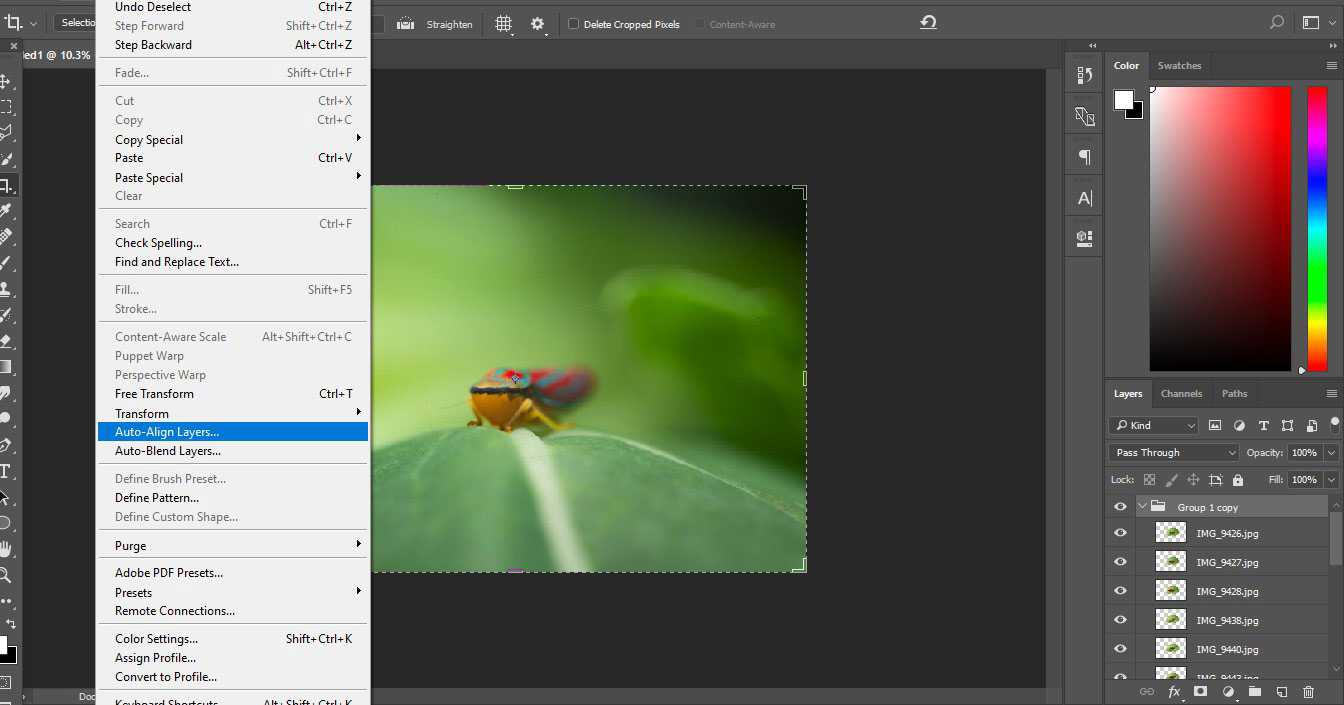Open crop settings gear menu
This screenshot has width=1344, height=705.
(538, 24)
